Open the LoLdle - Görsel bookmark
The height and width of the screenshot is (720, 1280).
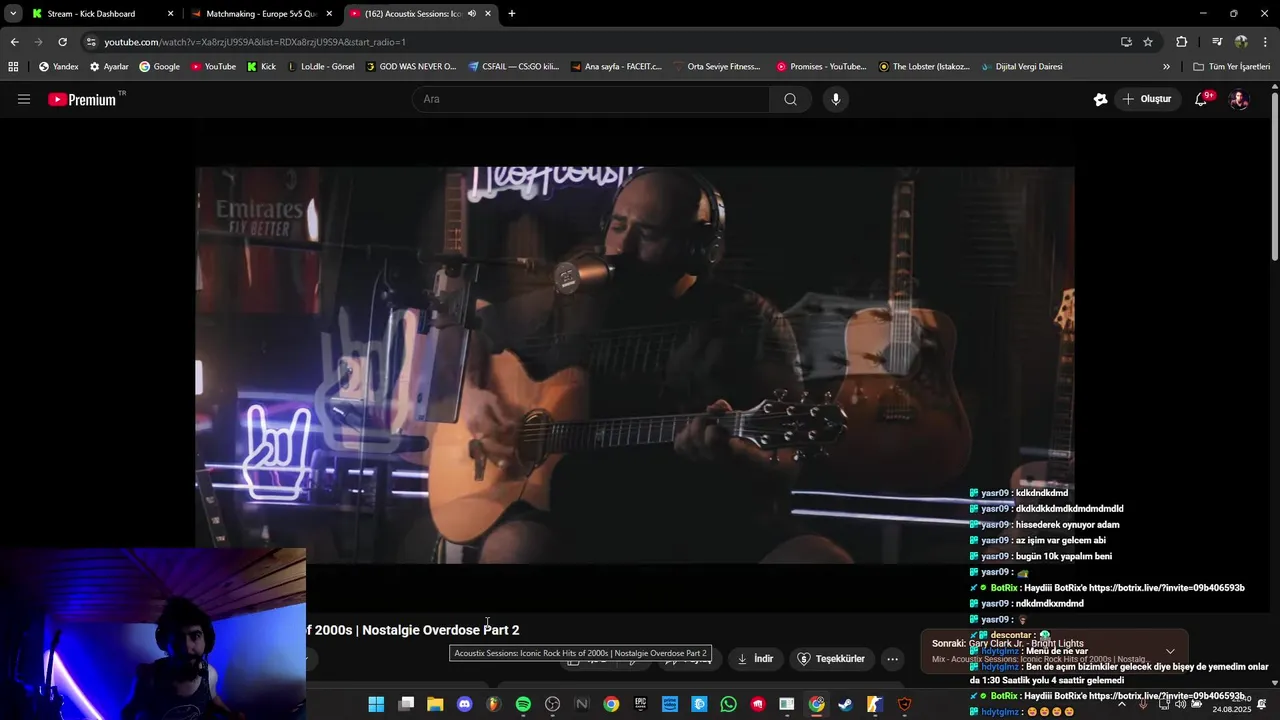click(x=320, y=67)
